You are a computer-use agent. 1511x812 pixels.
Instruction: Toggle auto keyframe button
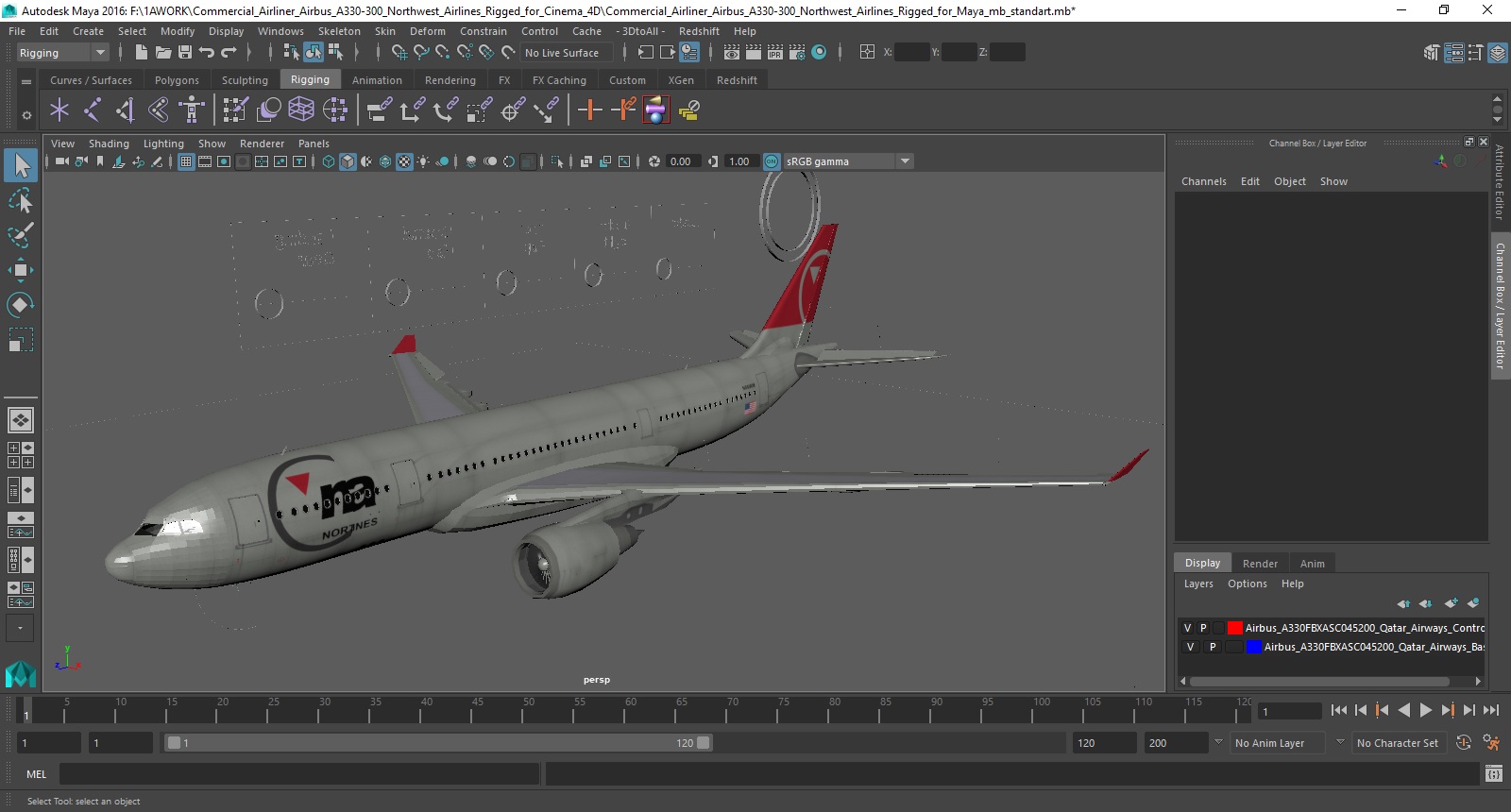(x=1464, y=743)
